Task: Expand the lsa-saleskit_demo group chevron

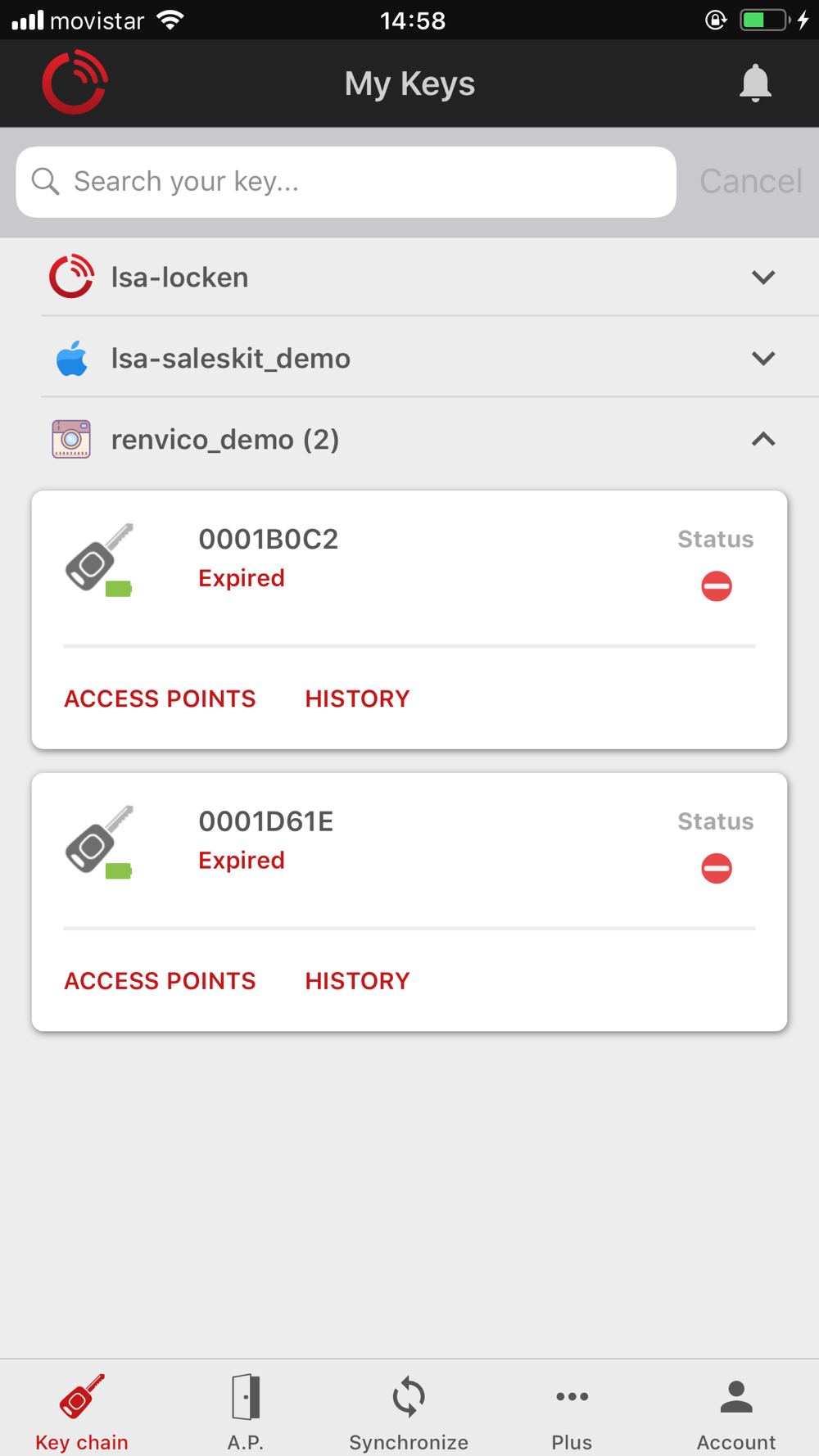Action: (x=763, y=359)
